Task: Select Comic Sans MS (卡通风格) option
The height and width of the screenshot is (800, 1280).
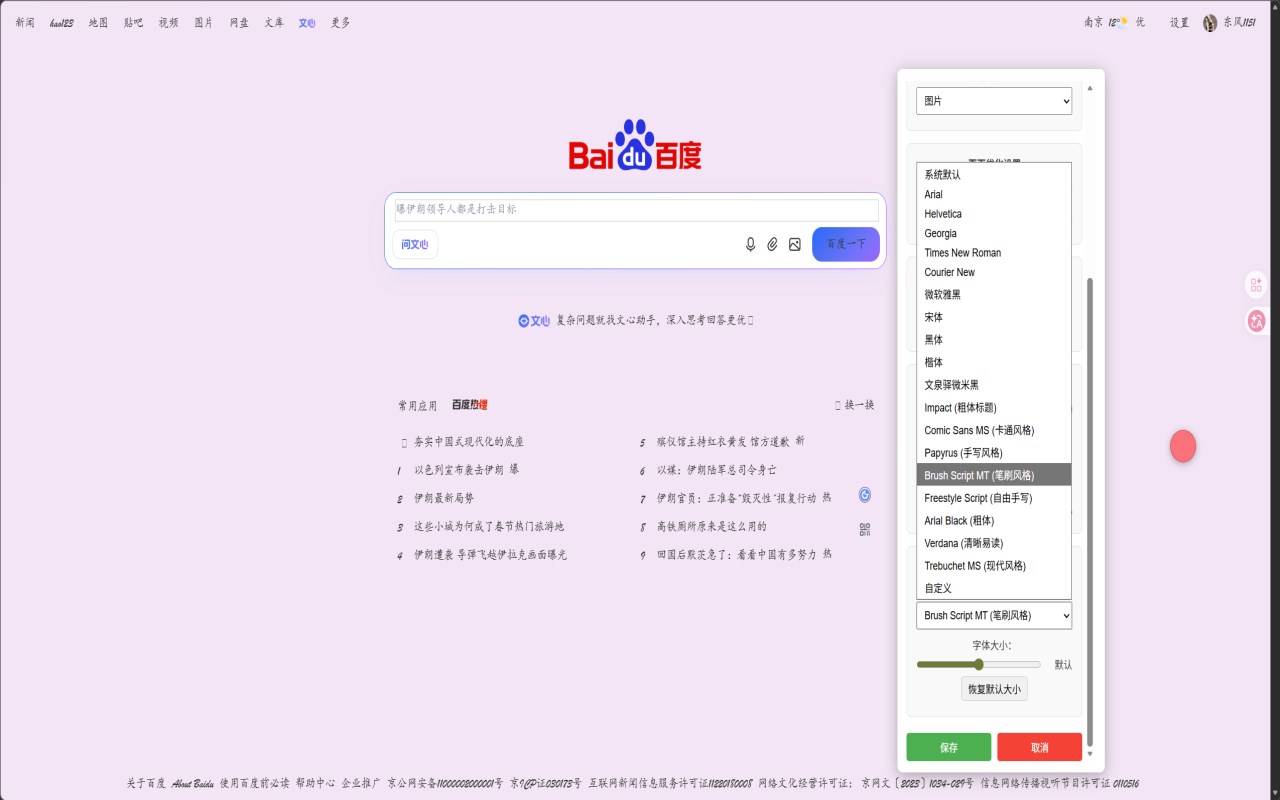Action: (x=994, y=430)
